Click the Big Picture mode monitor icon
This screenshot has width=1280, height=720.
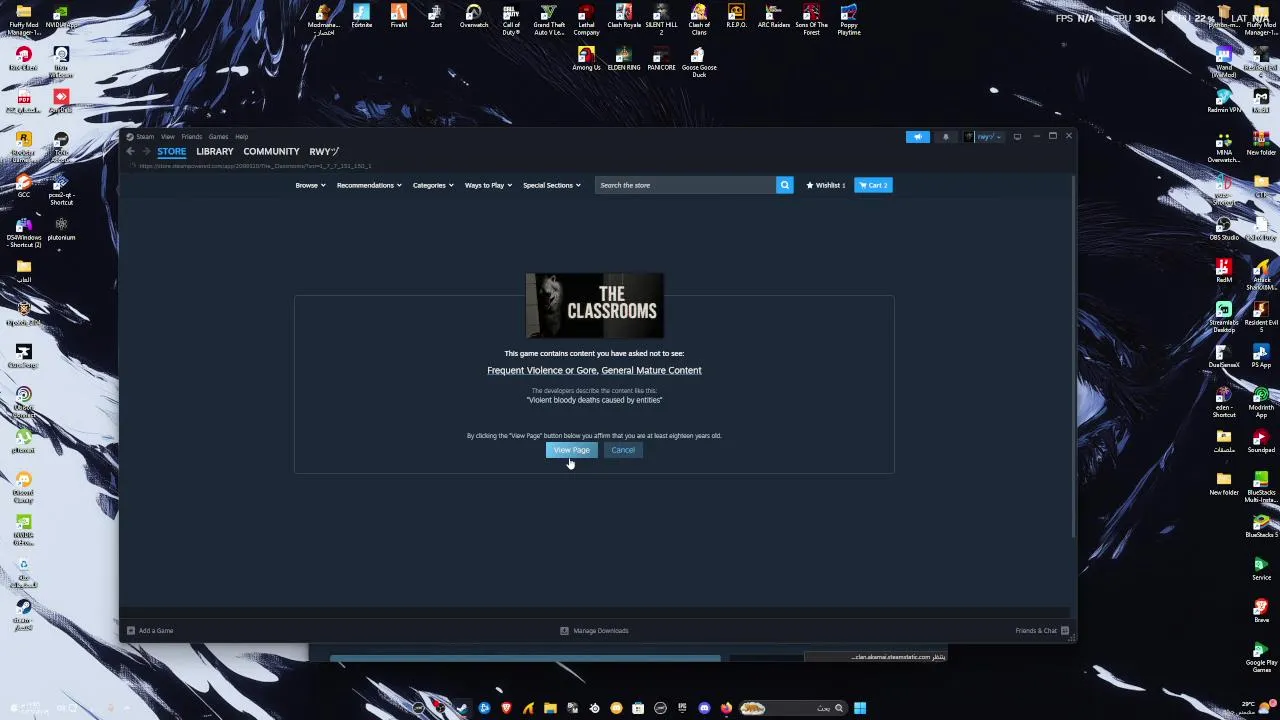pos(1017,137)
